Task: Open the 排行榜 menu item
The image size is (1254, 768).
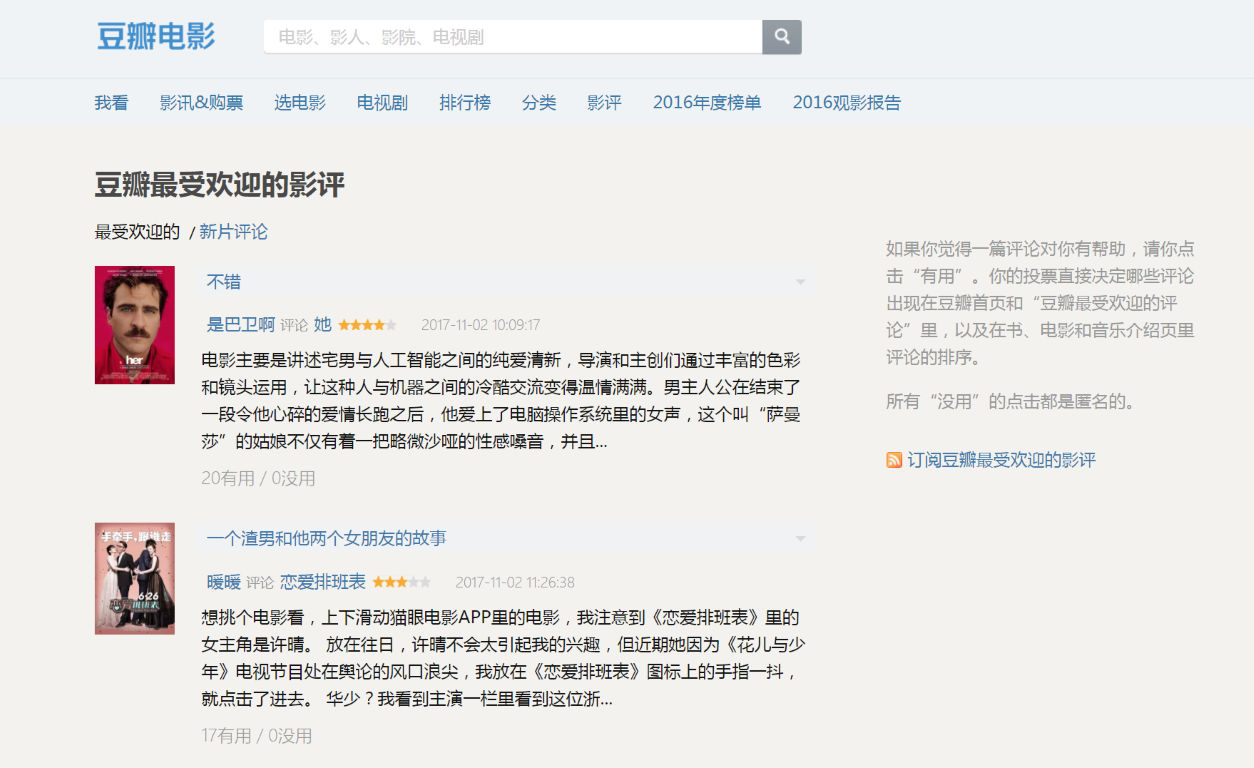Action: coord(464,102)
